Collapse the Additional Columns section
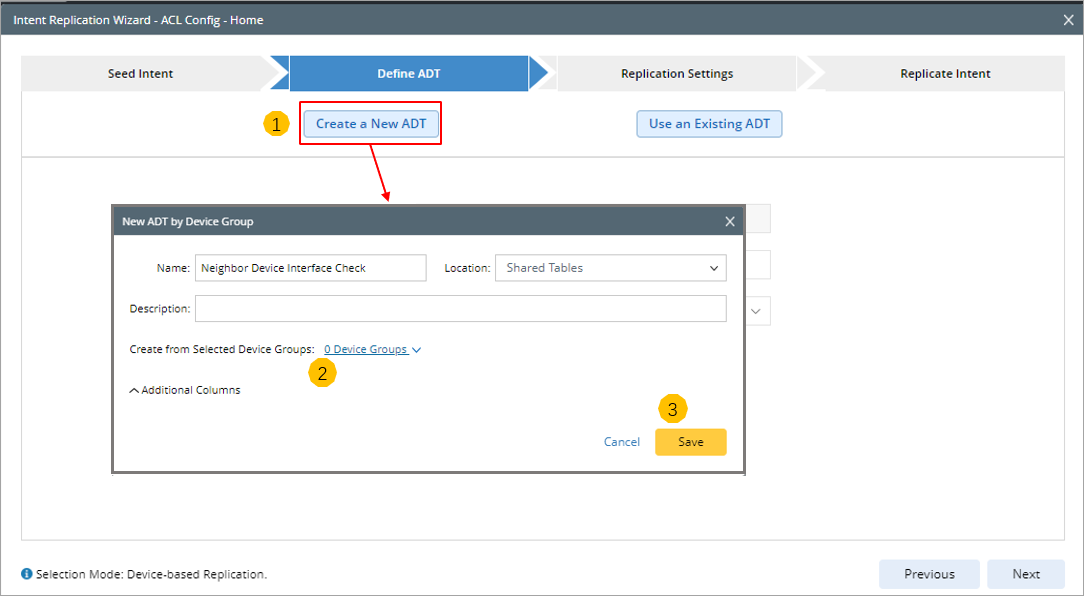Viewport: 1084px width, 596px height. click(185, 390)
